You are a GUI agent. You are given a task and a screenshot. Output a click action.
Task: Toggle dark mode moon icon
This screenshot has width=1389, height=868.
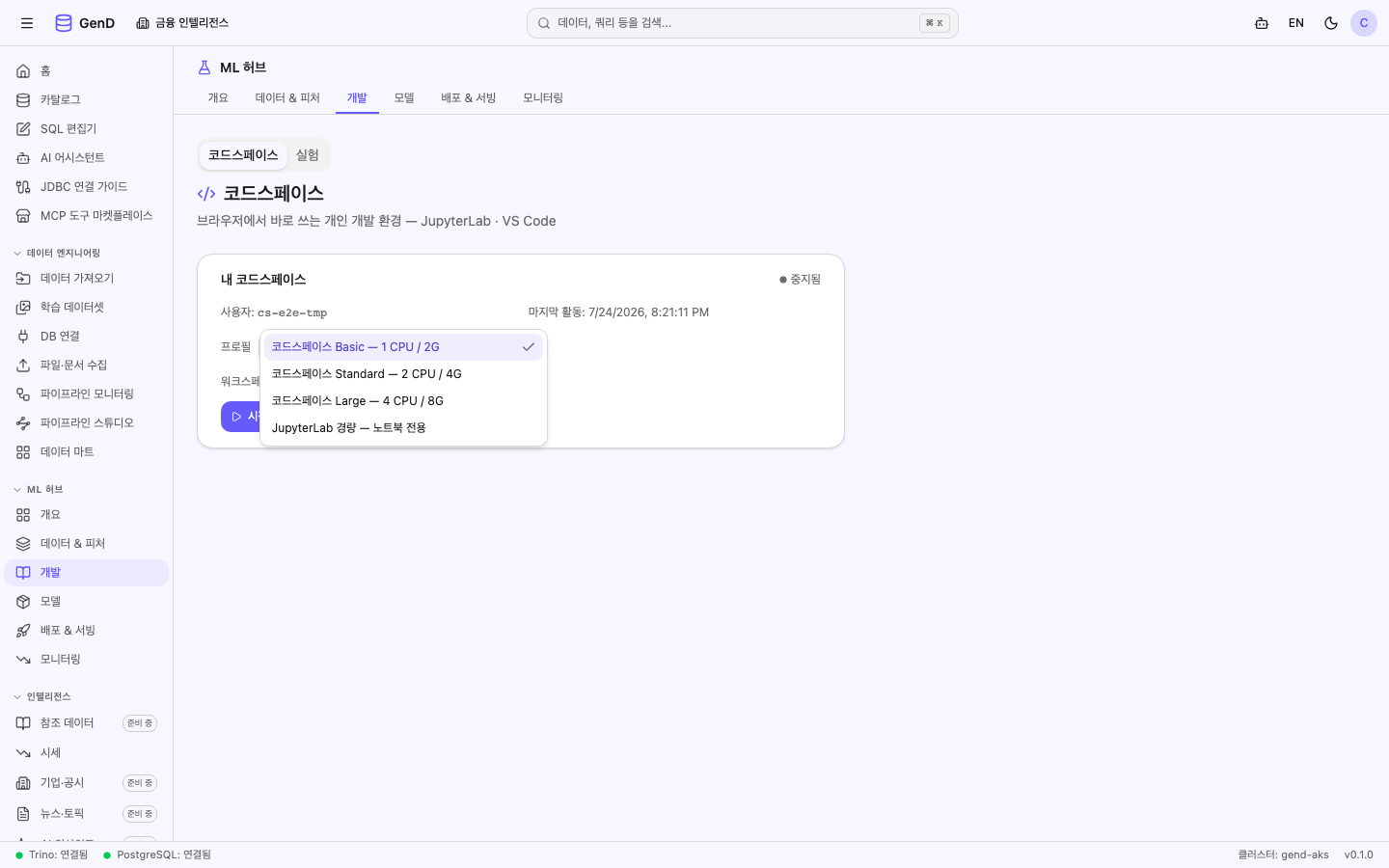pos(1331,23)
